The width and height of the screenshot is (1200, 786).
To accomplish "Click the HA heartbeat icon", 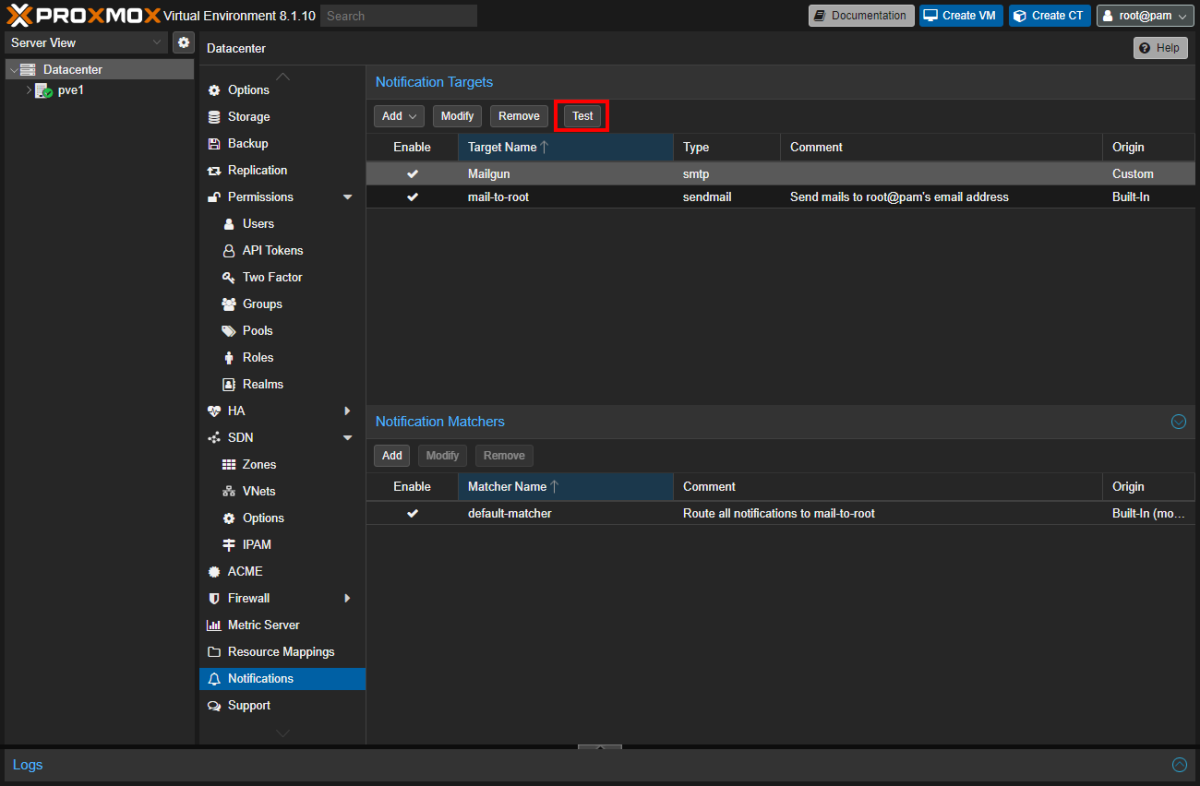I will (213, 411).
